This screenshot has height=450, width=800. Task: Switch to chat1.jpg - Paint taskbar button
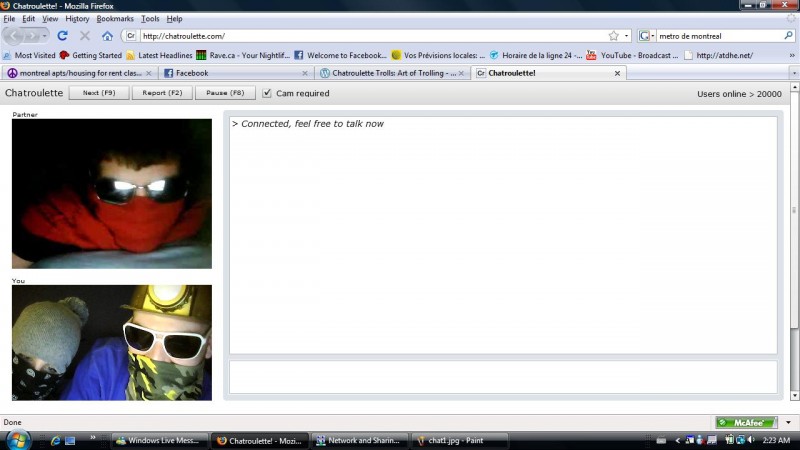(x=460, y=440)
